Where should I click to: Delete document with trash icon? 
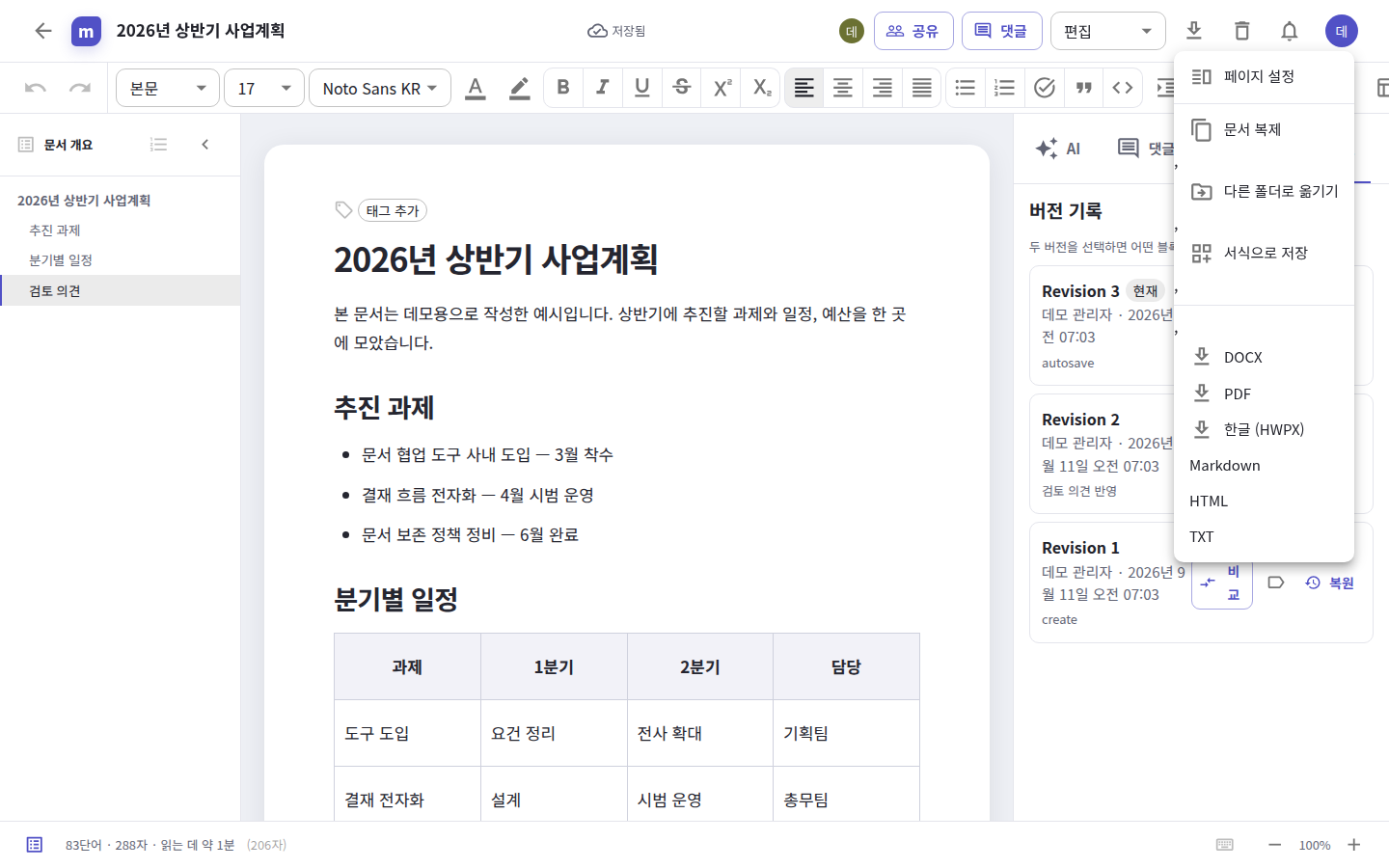click(1241, 31)
